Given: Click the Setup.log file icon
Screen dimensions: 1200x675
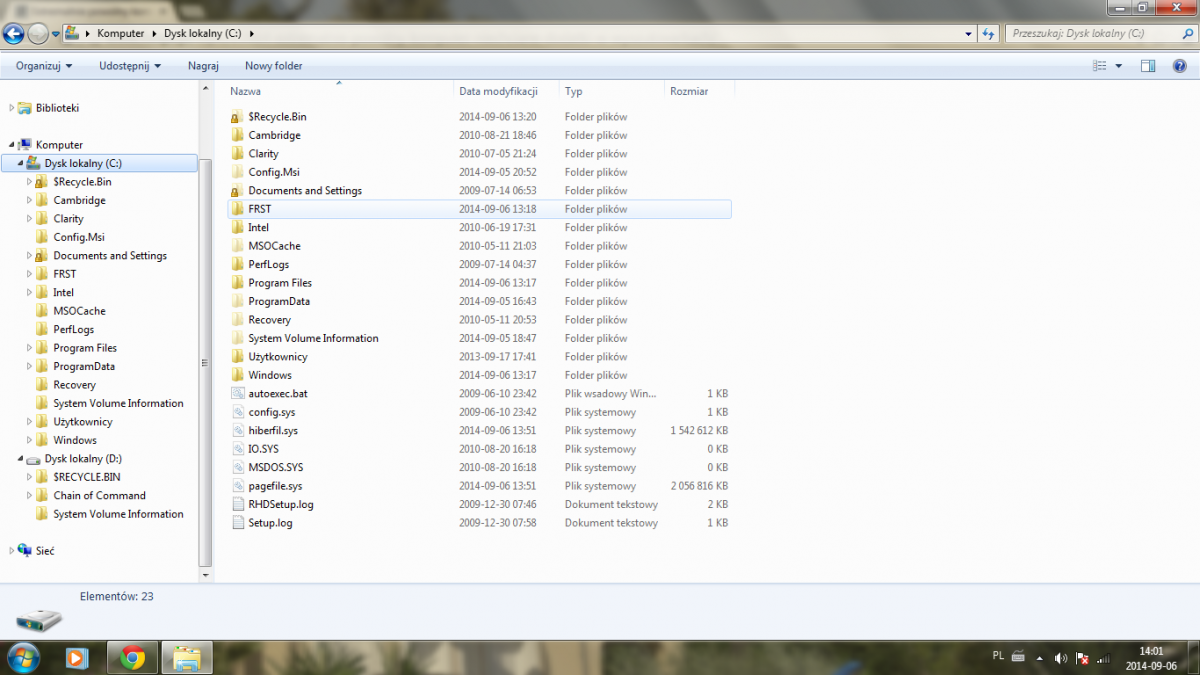Looking at the screenshot, I should tap(237, 523).
